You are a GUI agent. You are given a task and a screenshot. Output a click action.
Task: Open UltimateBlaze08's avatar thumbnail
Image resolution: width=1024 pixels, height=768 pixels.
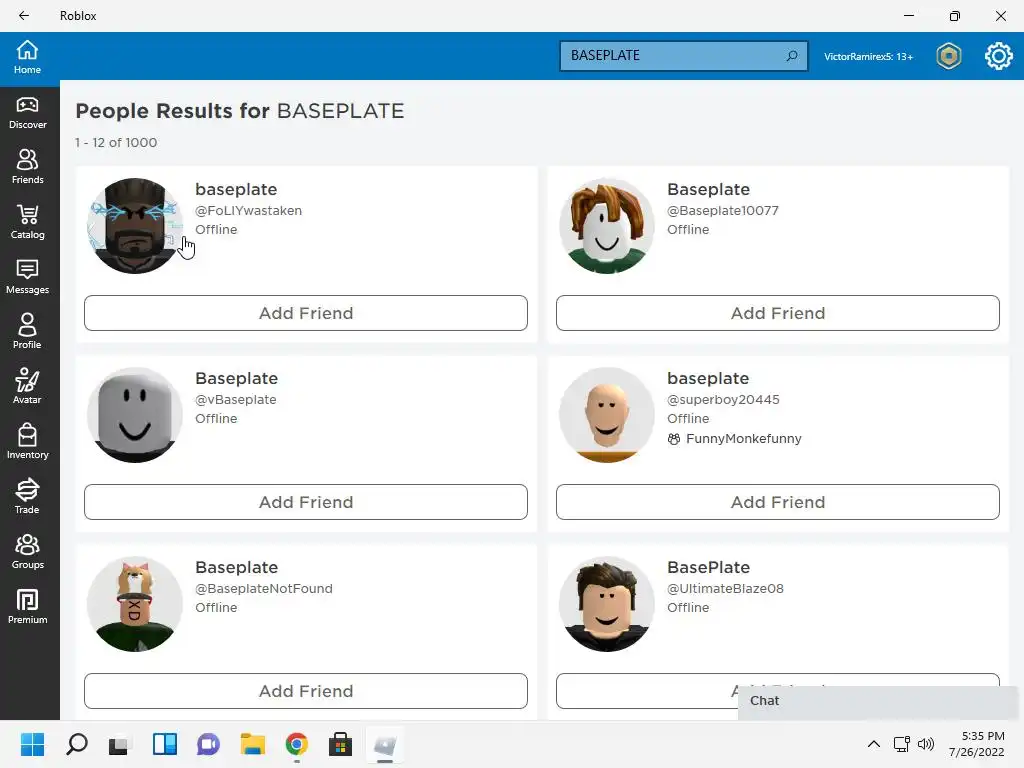607,604
